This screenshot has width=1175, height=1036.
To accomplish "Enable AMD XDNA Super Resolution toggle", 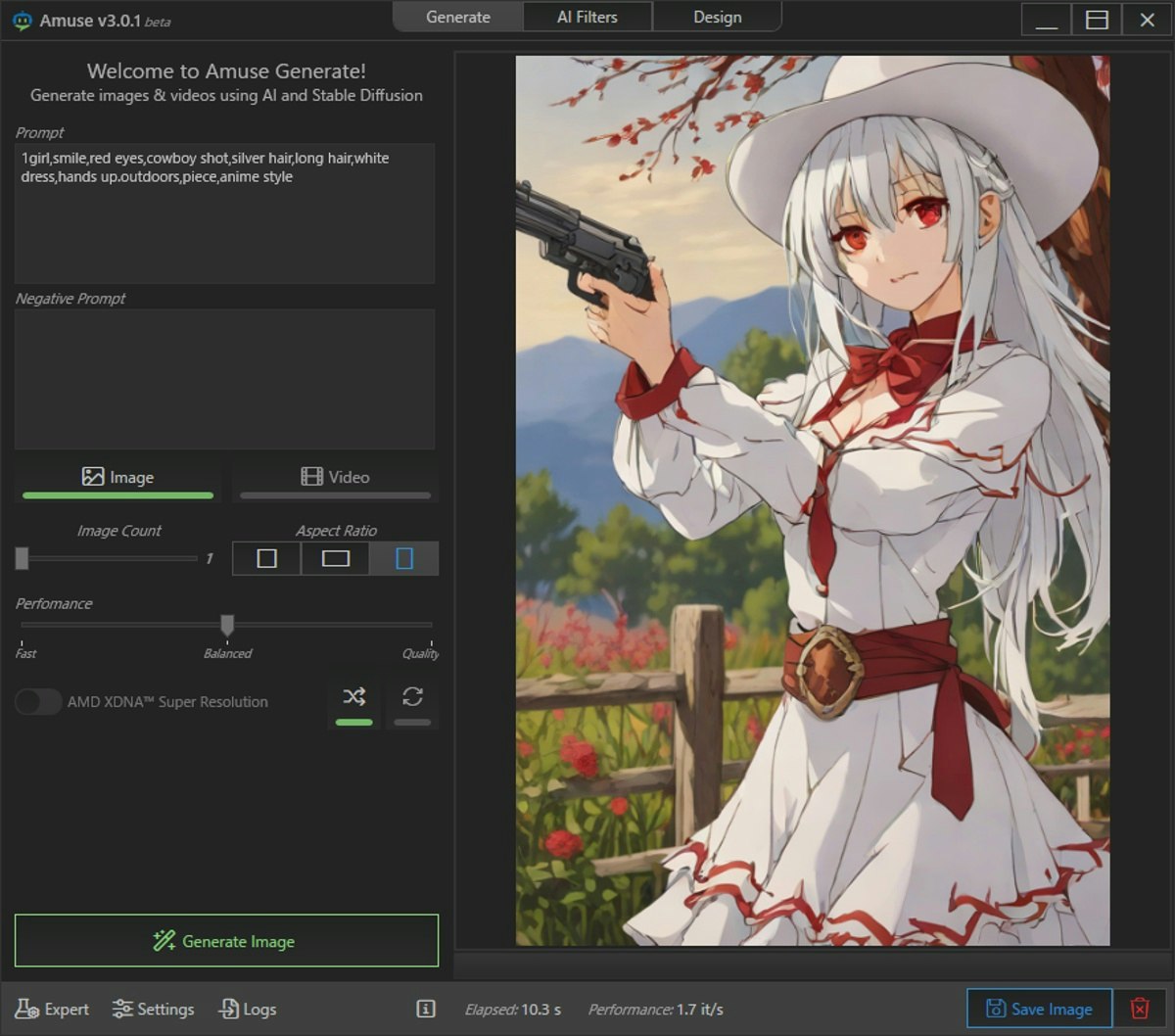I will pyautogui.click(x=38, y=702).
